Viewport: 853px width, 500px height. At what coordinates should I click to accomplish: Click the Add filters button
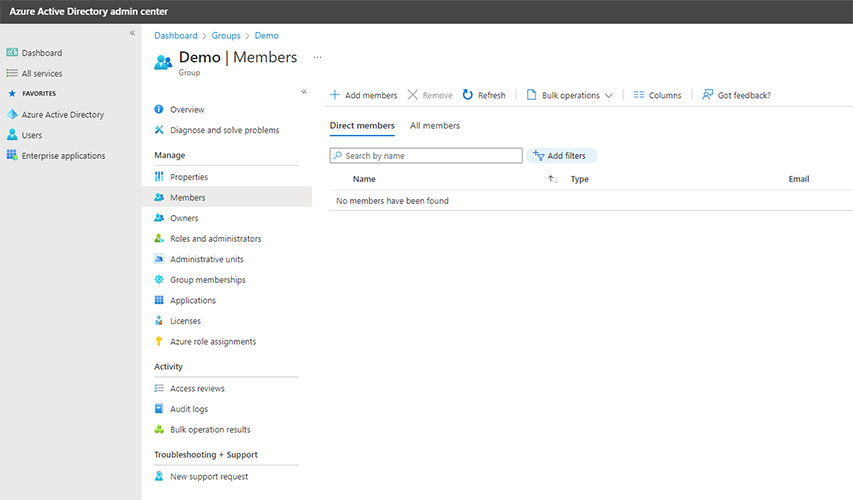pos(561,156)
